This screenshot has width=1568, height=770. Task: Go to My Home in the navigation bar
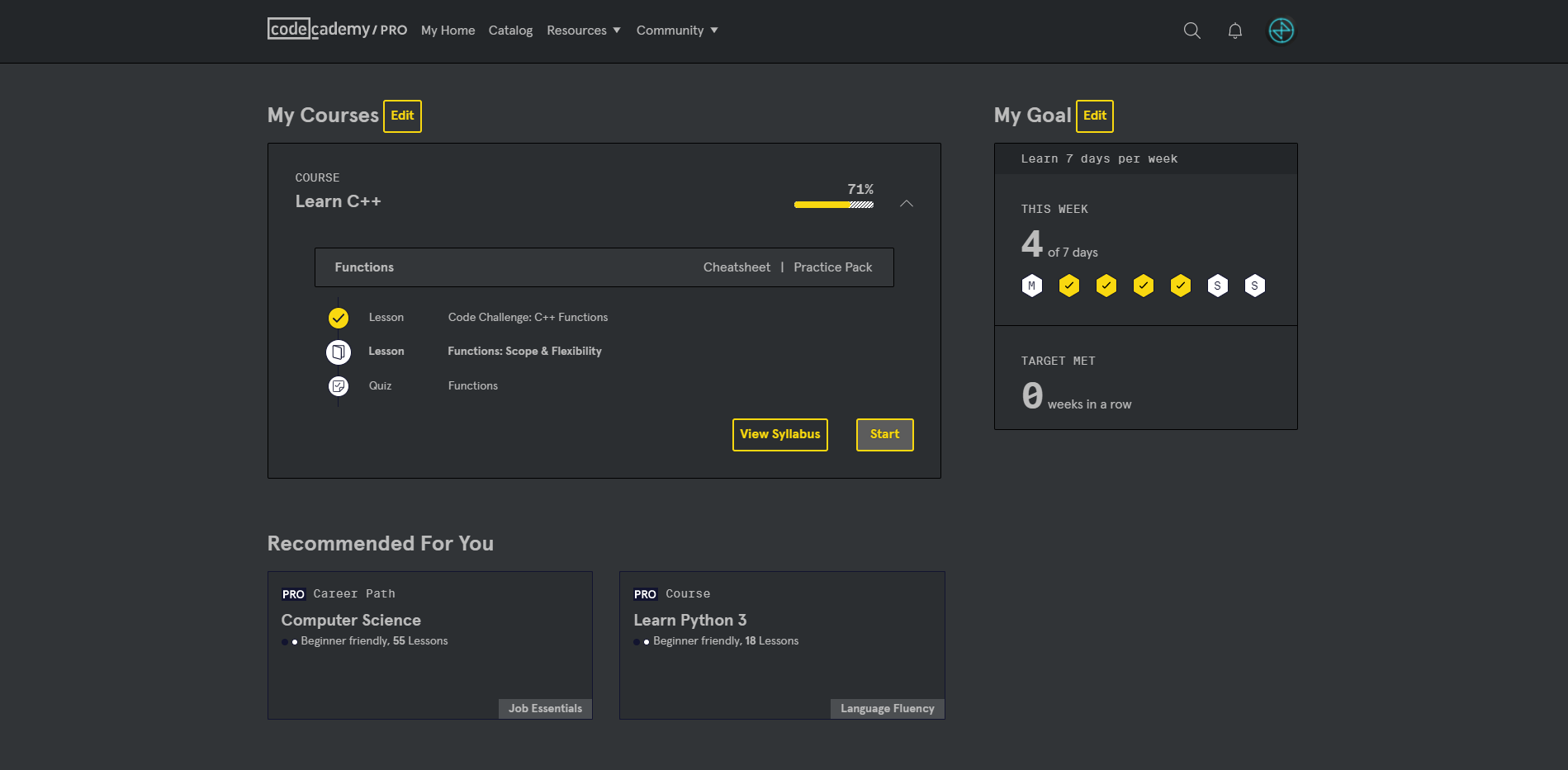coord(448,30)
